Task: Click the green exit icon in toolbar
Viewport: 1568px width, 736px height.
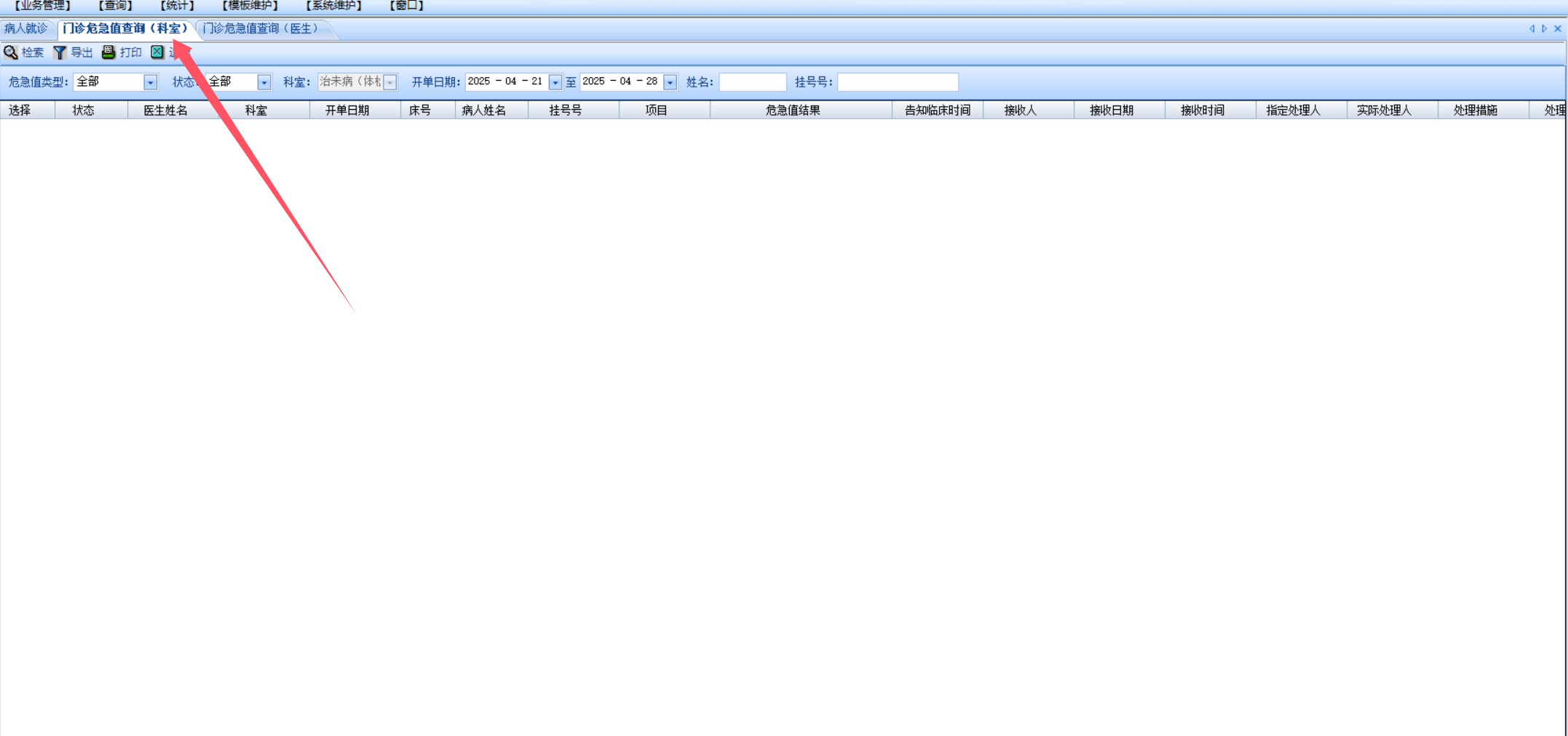Action: (157, 52)
